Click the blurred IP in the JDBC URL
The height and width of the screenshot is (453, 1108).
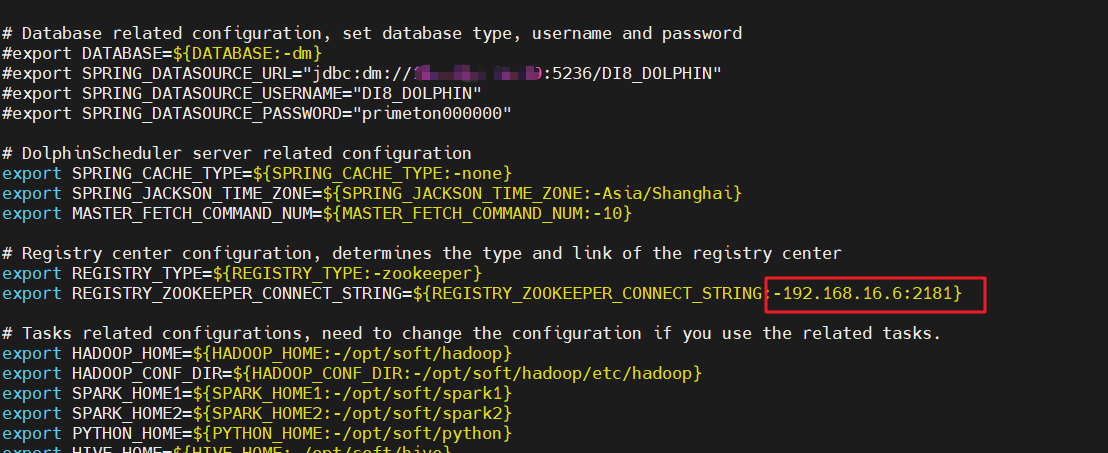476,74
